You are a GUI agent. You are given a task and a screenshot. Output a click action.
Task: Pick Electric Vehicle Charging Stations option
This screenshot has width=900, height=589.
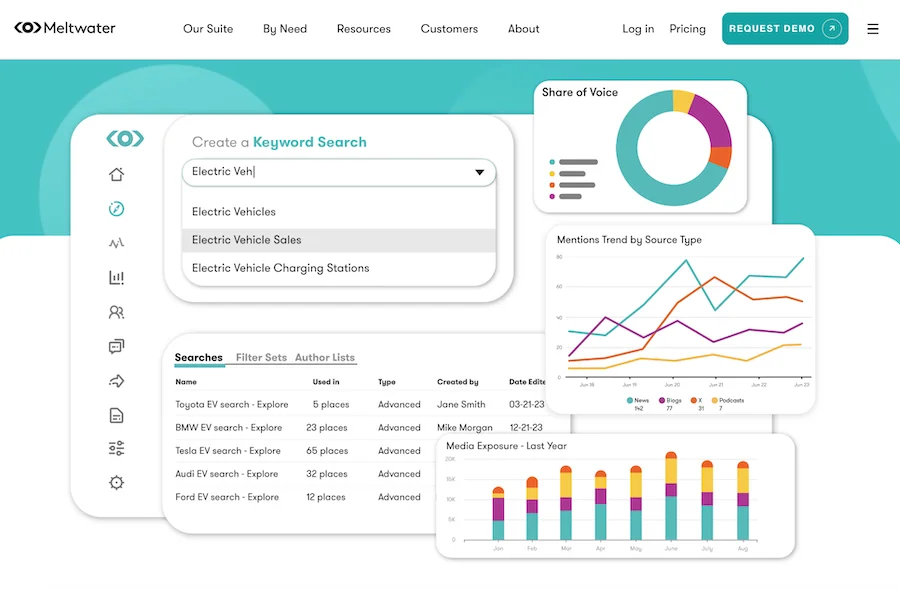tap(280, 268)
